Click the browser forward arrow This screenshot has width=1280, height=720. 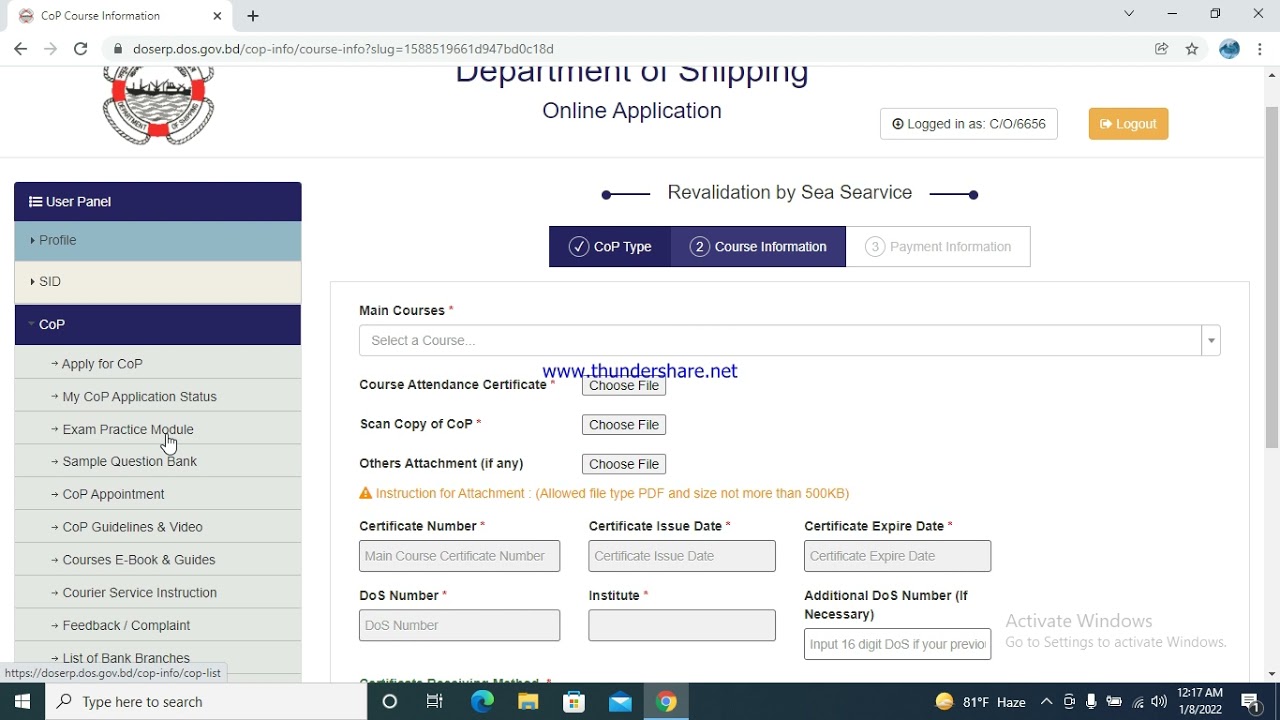point(50,48)
